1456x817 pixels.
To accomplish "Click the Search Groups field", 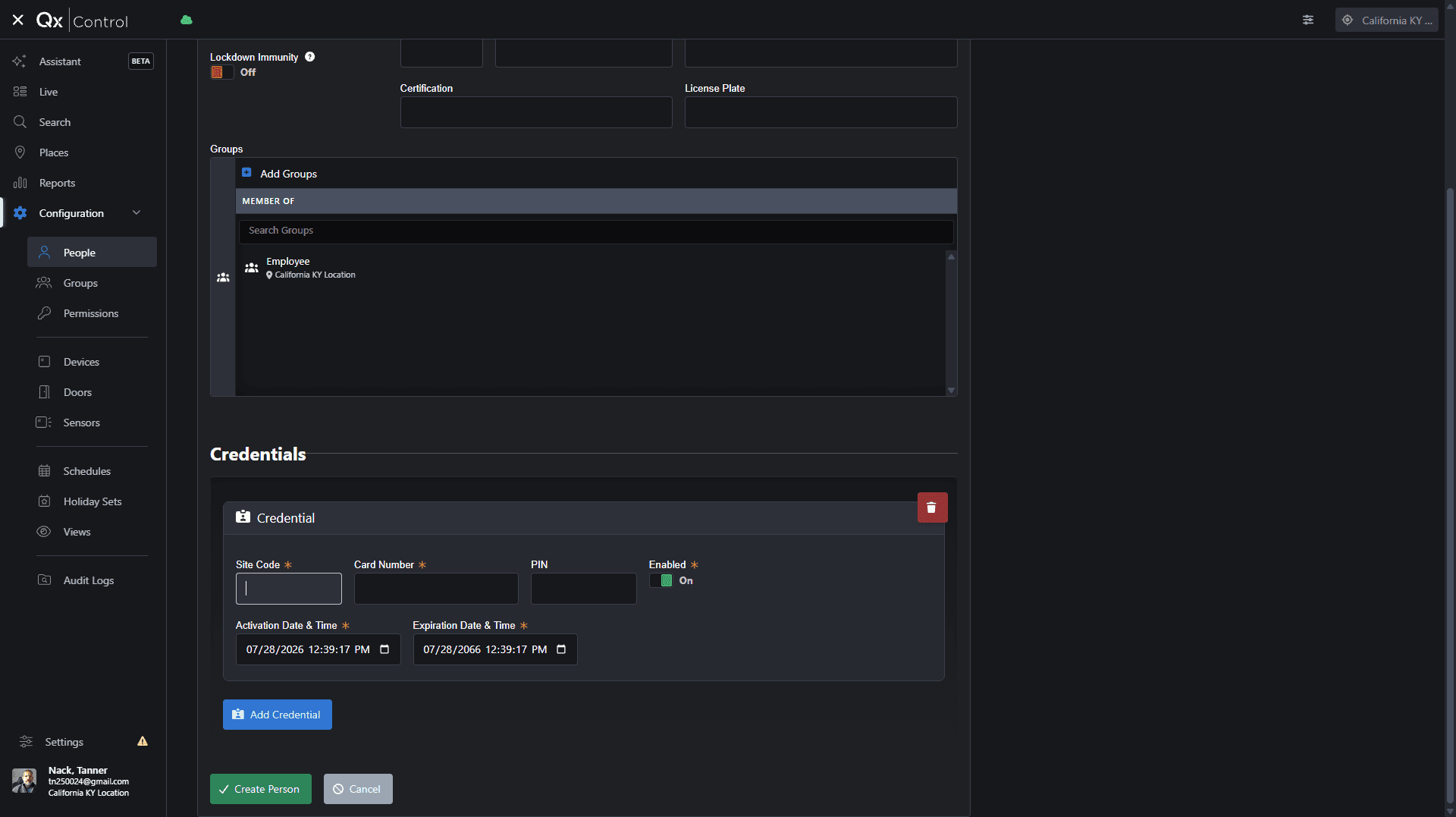I will (x=596, y=231).
